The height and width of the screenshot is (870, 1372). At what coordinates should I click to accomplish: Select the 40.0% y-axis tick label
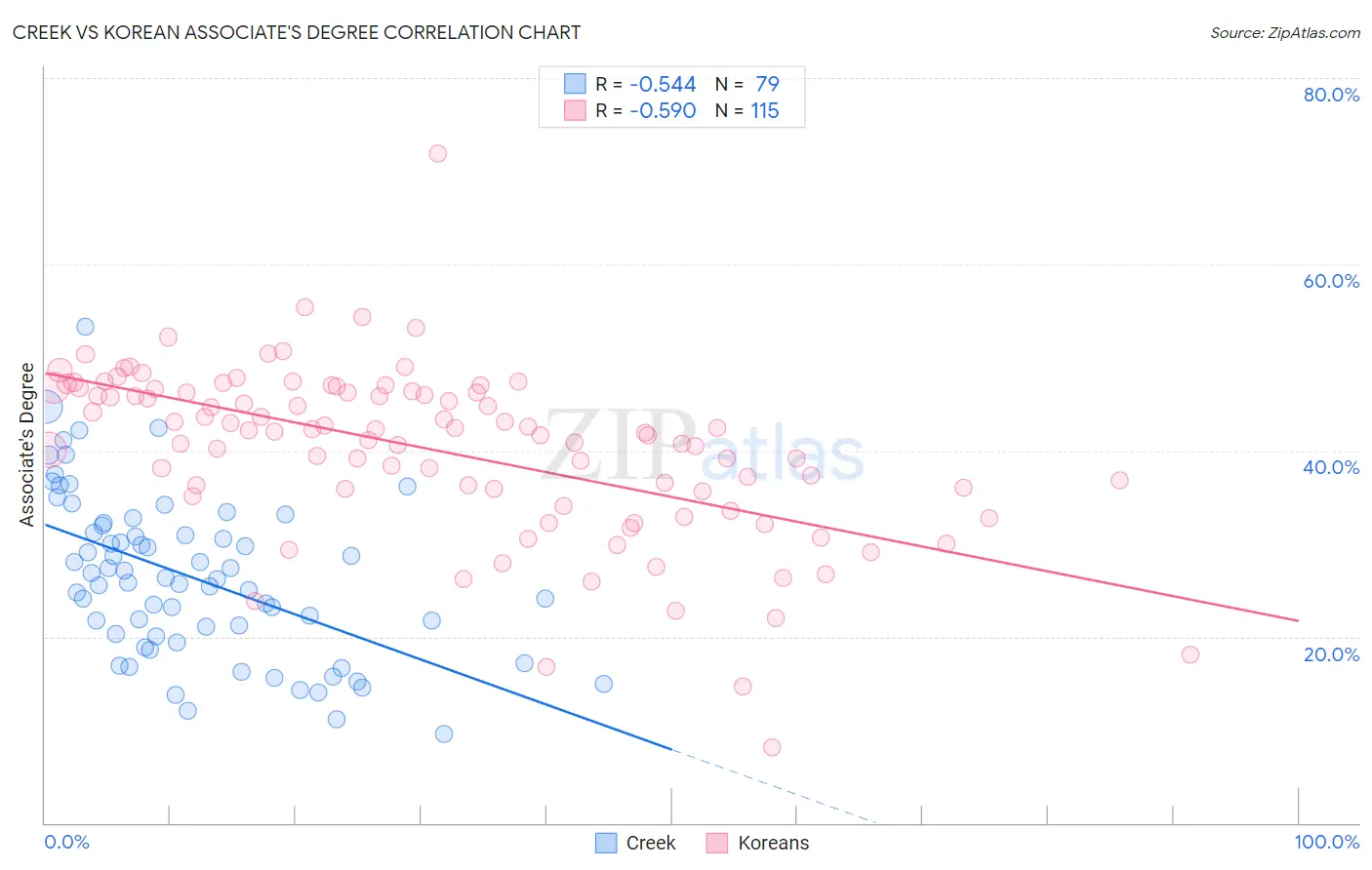tap(1331, 467)
